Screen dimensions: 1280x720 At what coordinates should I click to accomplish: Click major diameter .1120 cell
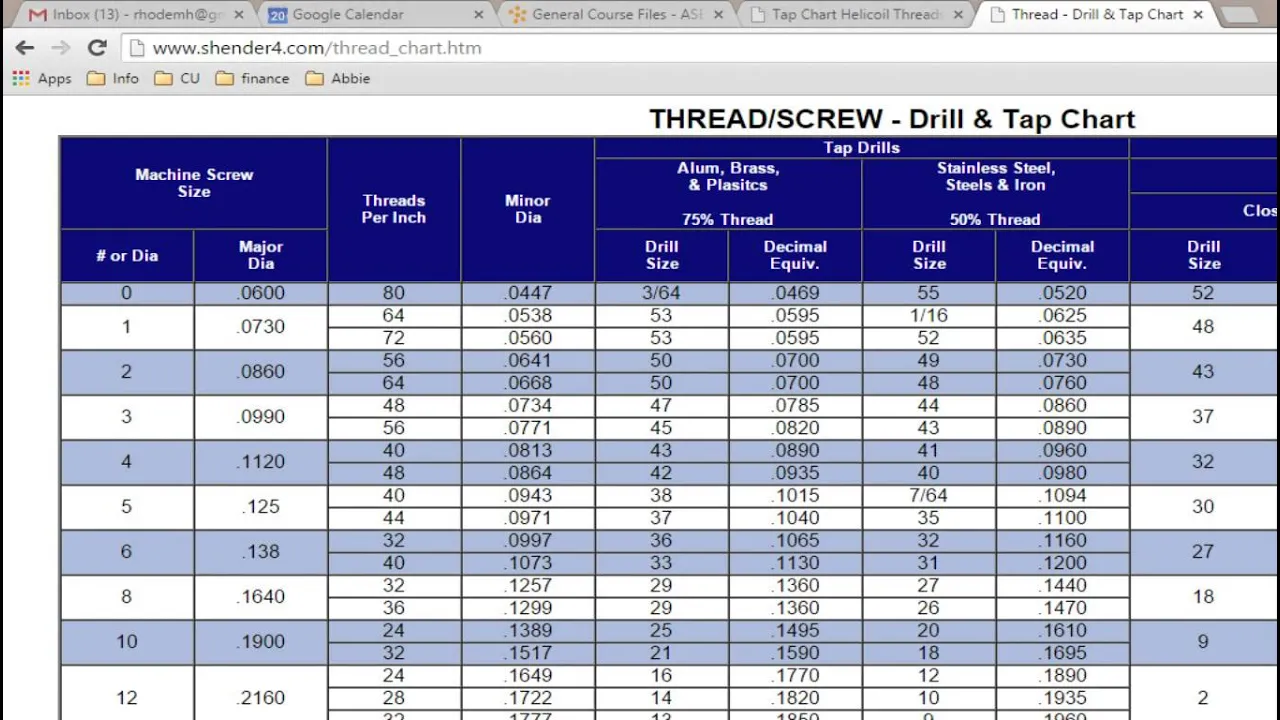[x=261, y=462]
